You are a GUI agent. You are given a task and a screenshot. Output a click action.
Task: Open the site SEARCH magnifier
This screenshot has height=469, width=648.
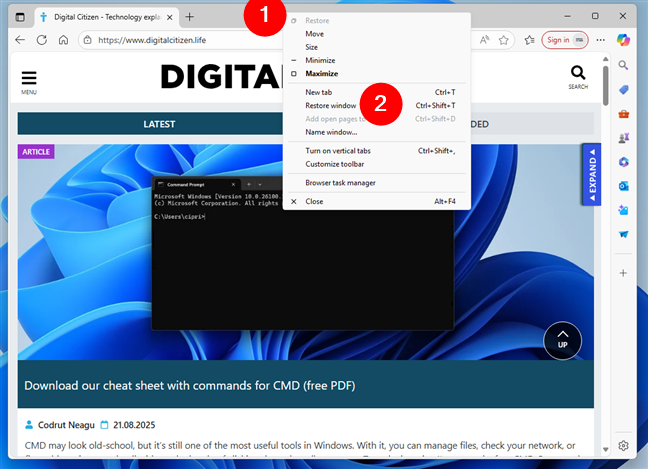pyautogui.click(x=578, y=77)
